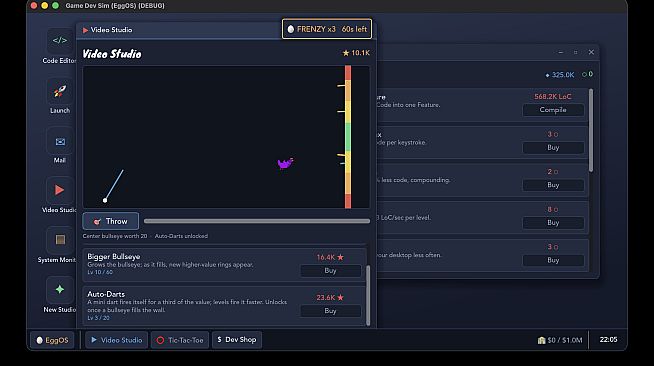Viewport: 654px width, 366px height.
Task: Click the throw power progress bar
Action: click(x=257, y=221)
